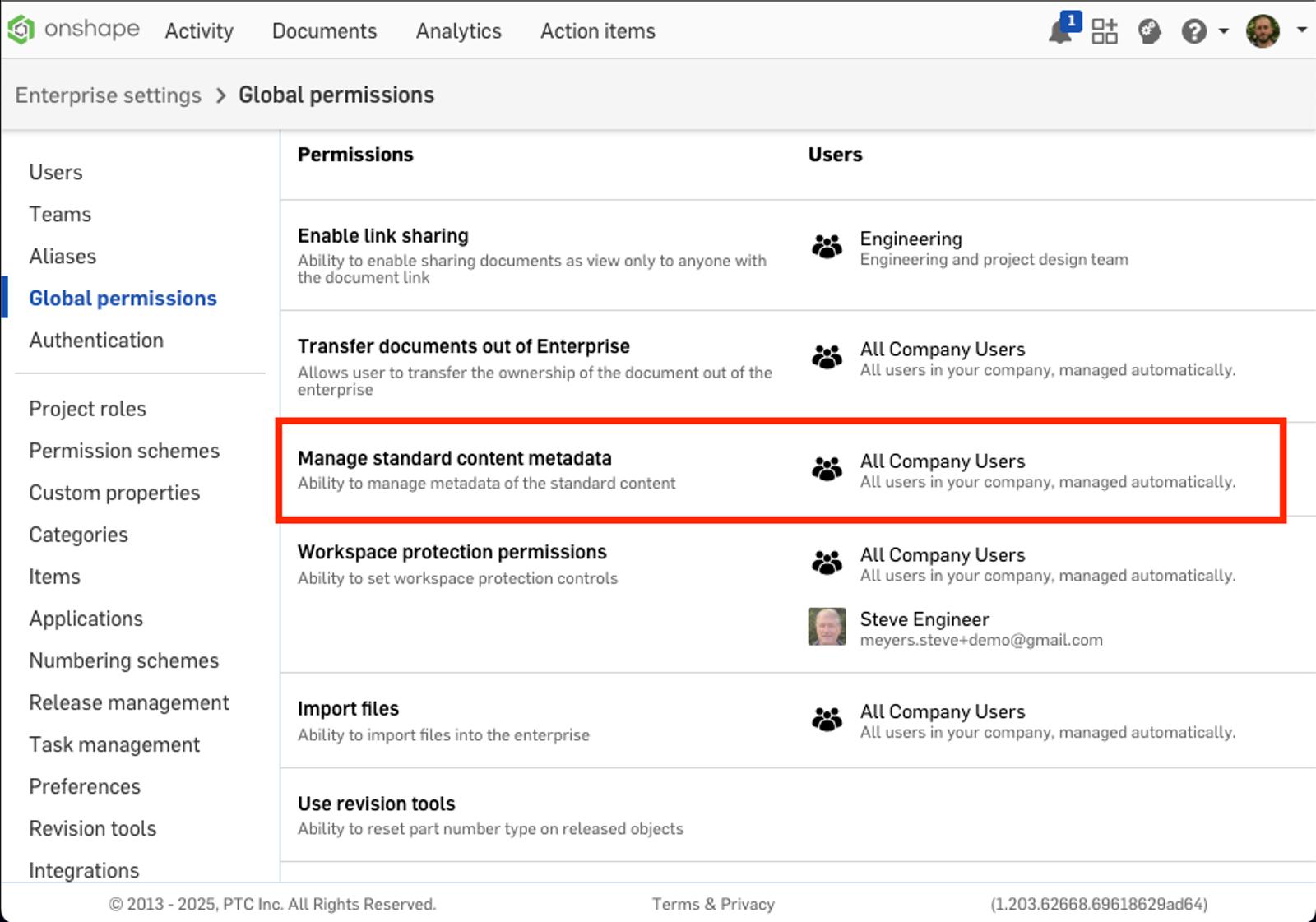Open Release management settings

coord(128,702)
